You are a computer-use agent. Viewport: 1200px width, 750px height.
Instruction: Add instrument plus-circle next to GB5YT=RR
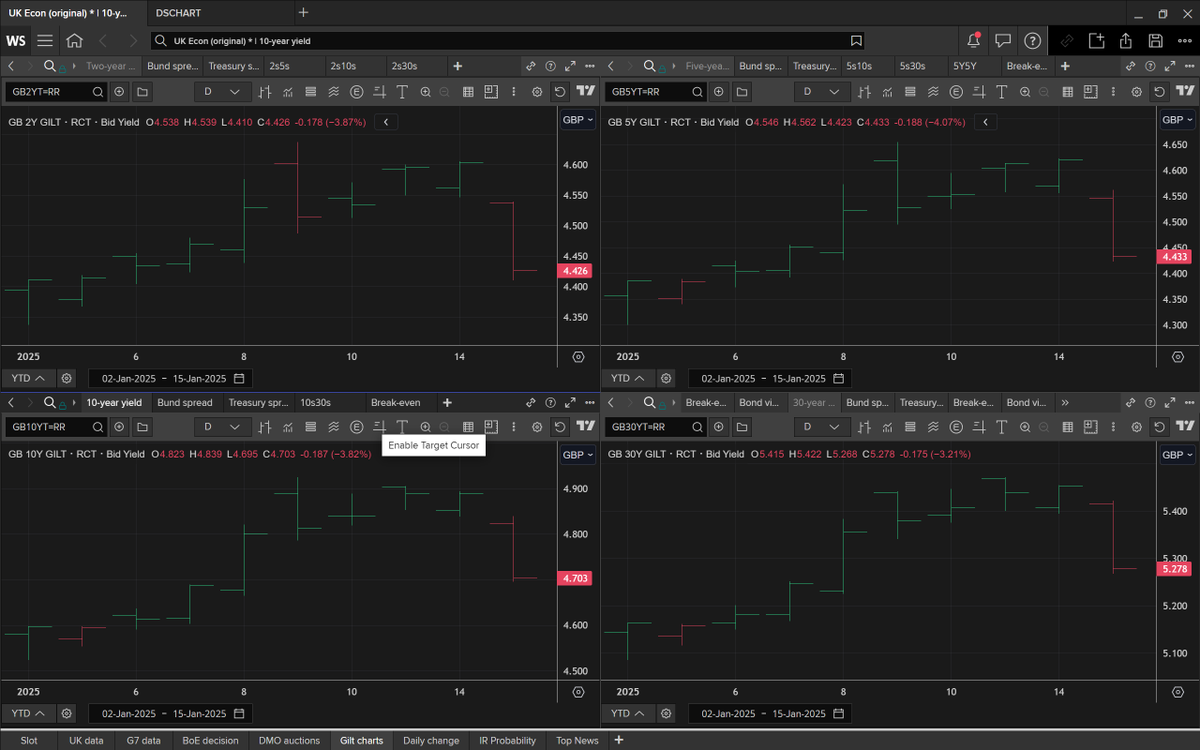719,91
